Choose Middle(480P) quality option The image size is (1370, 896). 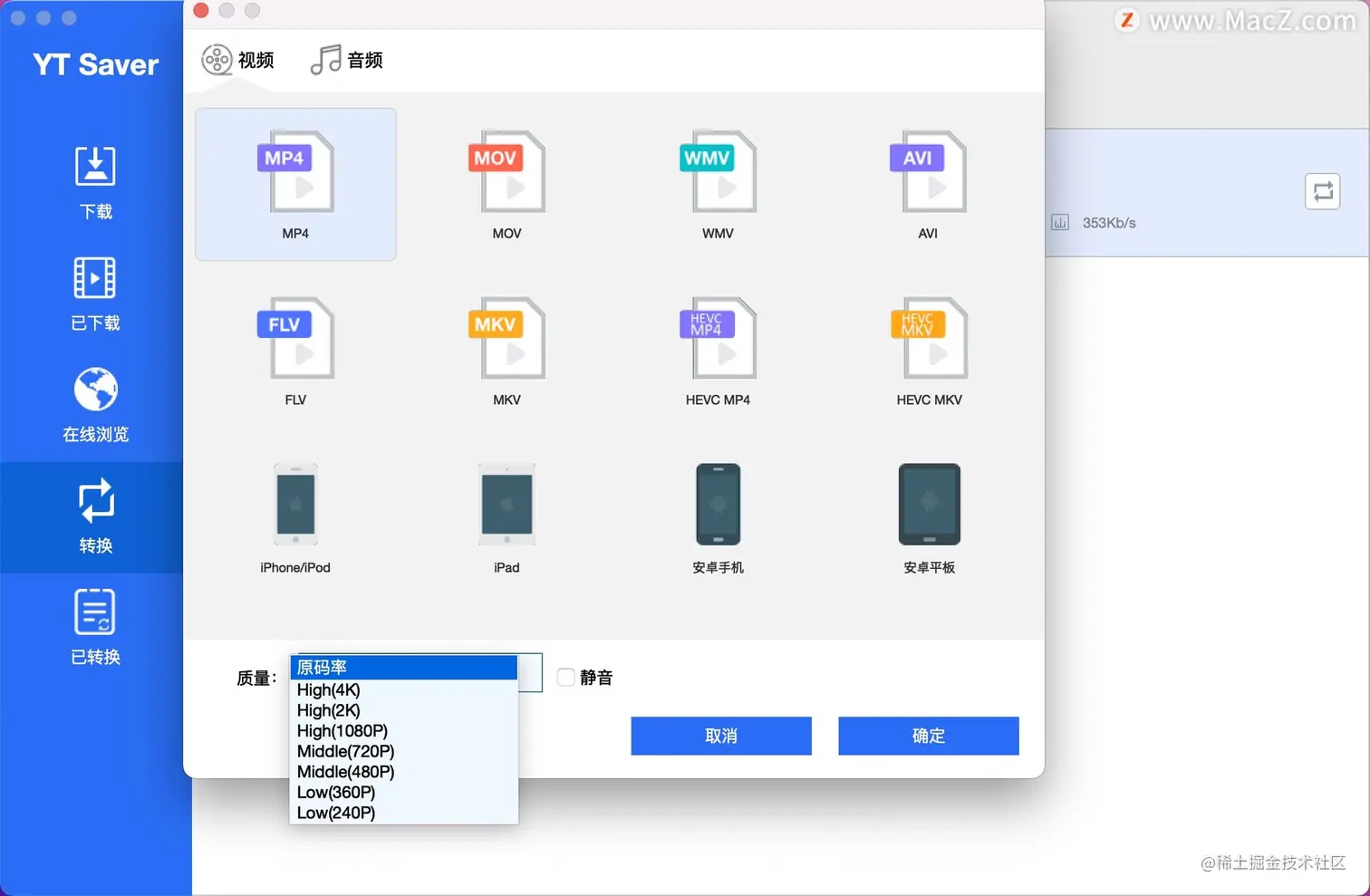pyautogui.click(x=403, y=772)
